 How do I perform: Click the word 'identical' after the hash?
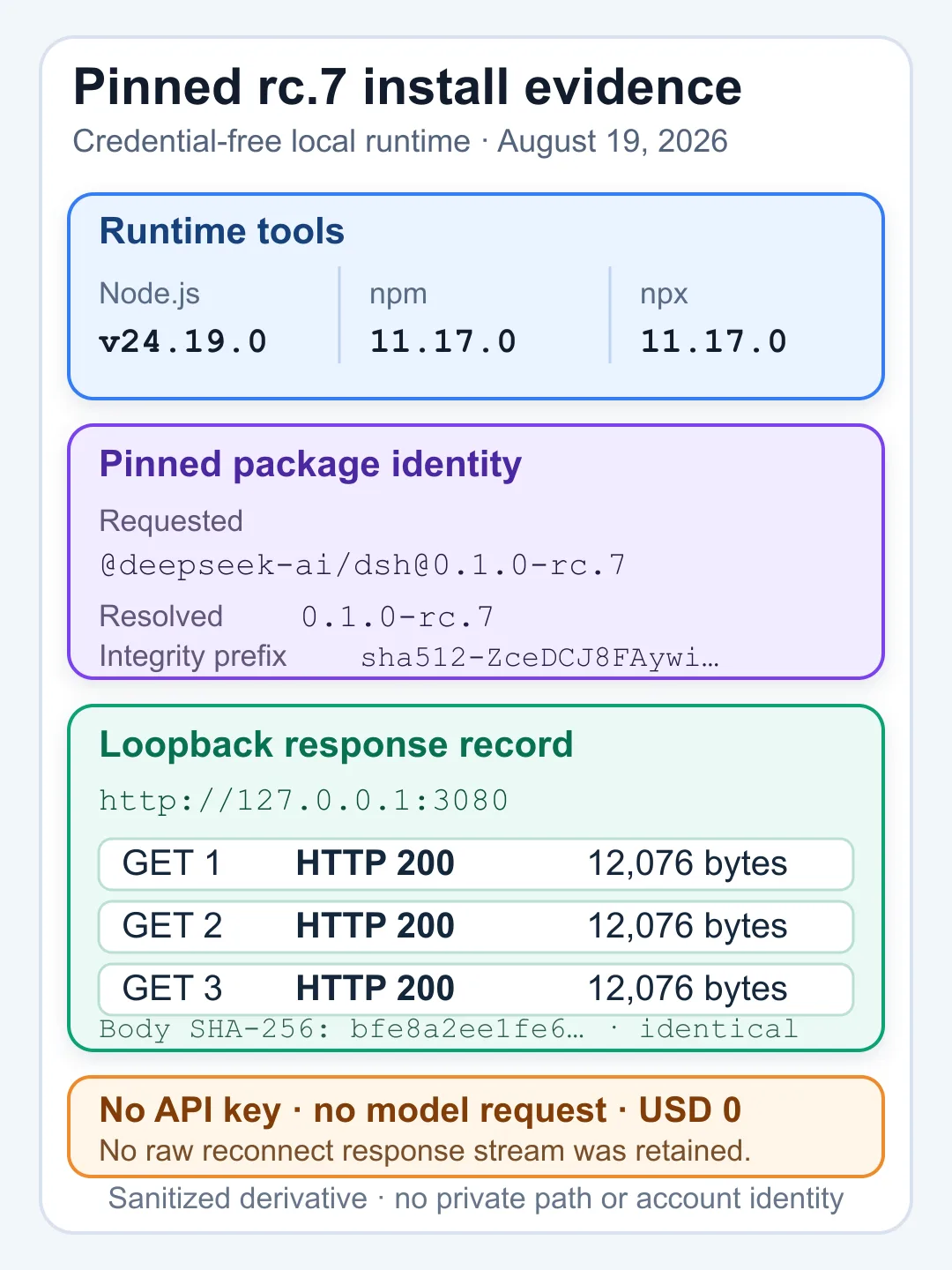coord(719,1029)
